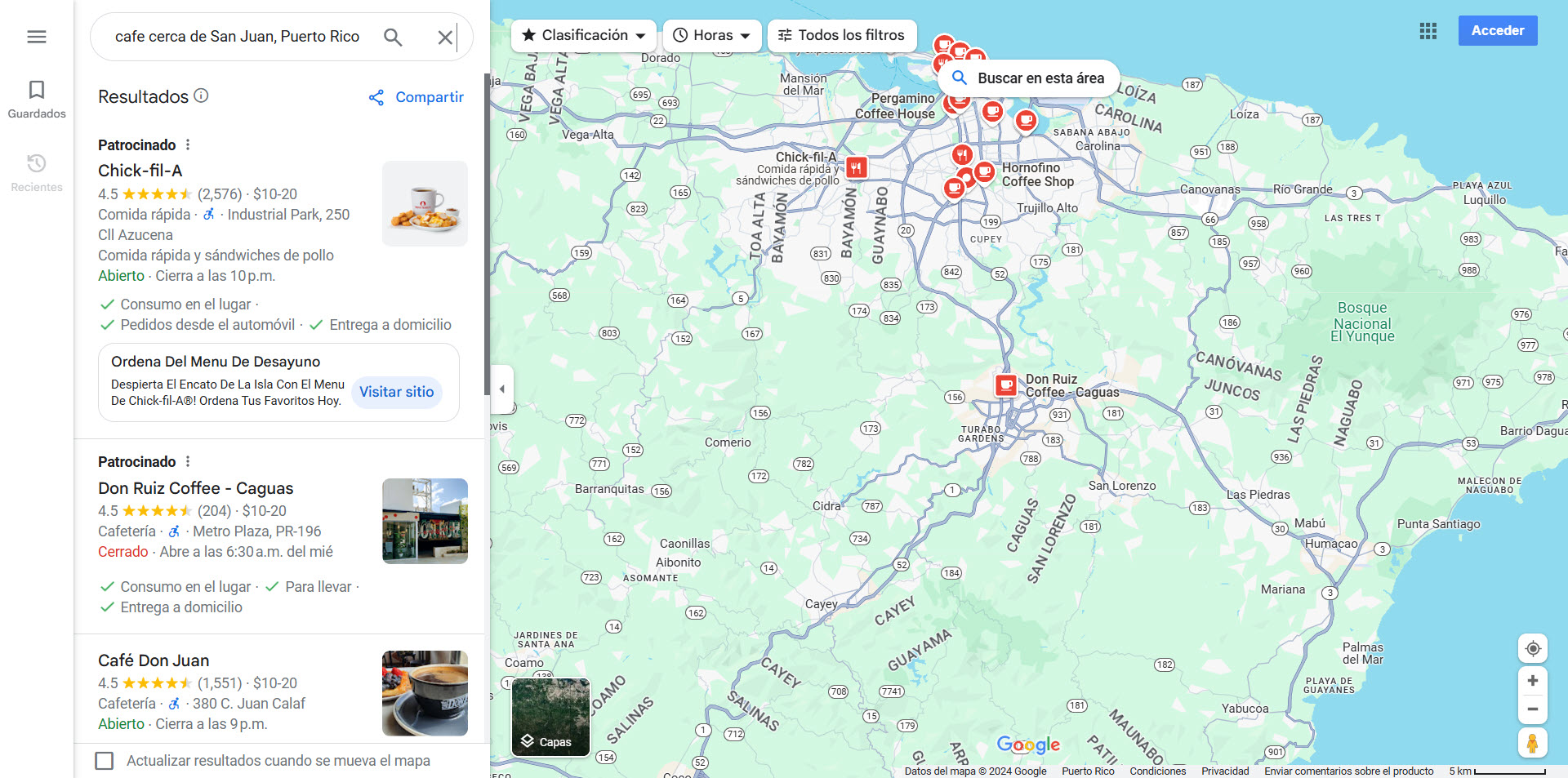This screenshot has width=1568, height=778.
Task: Click Enviar comentarios sobre el producto
Action: (1348, 771)
